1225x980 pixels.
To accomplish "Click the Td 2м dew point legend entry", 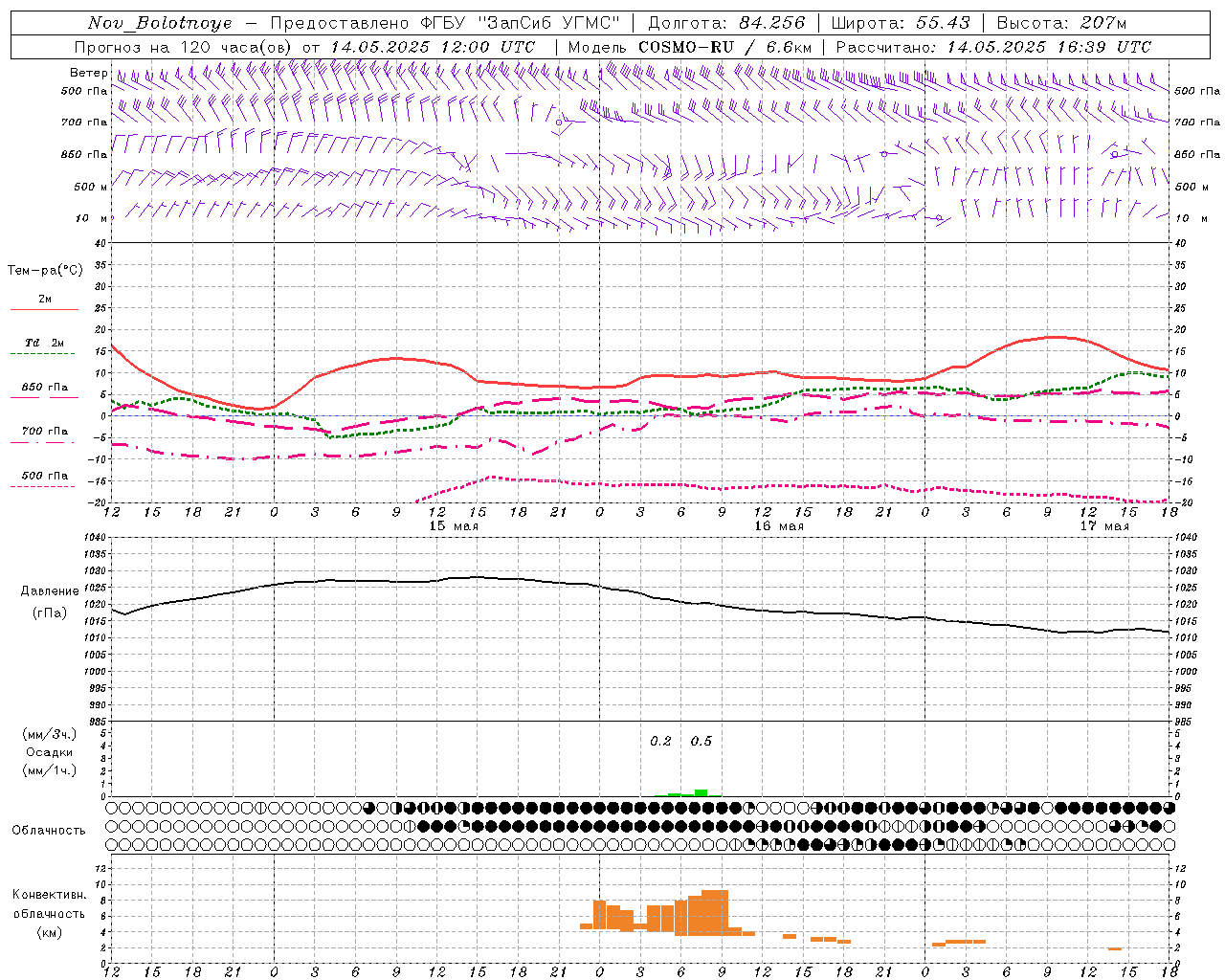I will pos(45,343).
